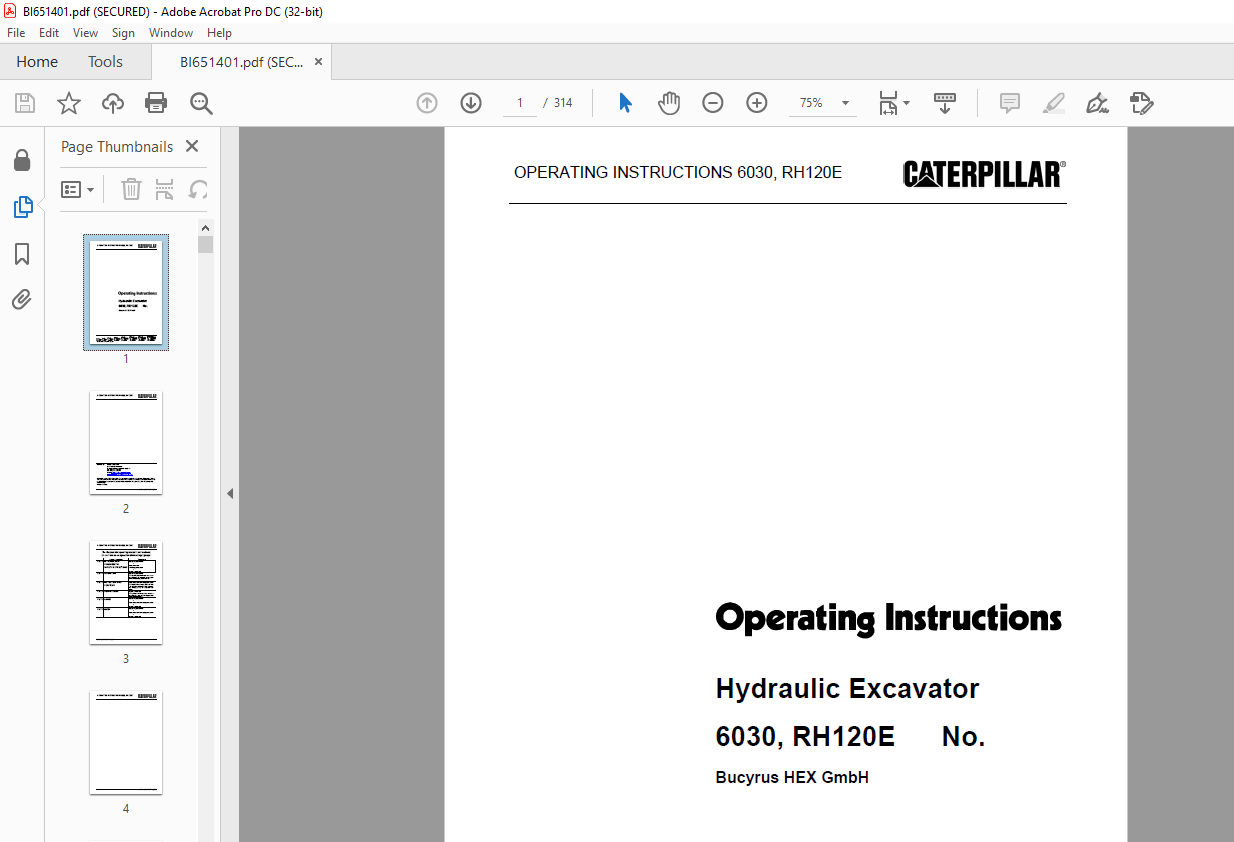Select page 2 thumbnail

(x=126, y=442)
